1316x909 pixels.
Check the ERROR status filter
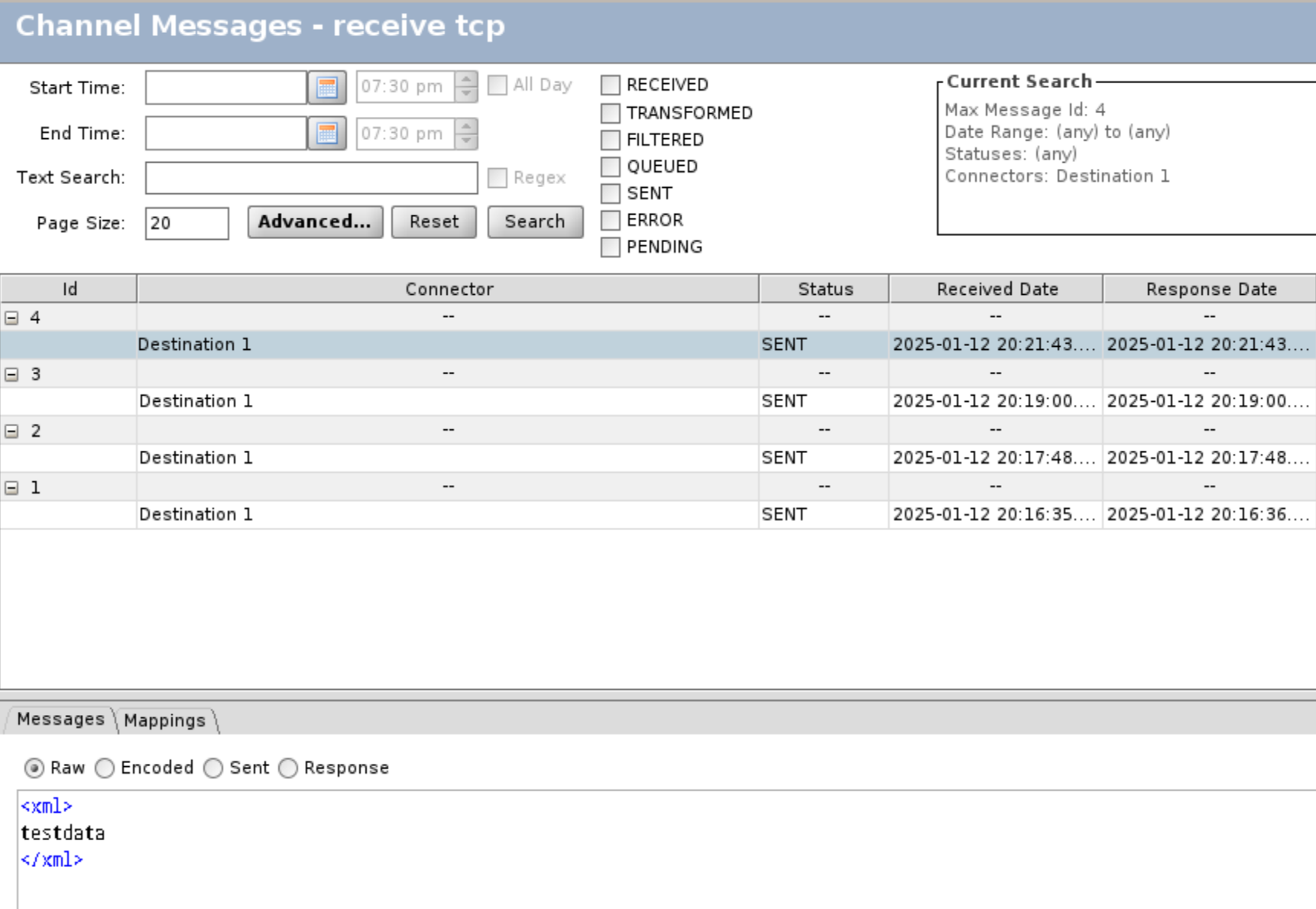(x=610, y=220)
